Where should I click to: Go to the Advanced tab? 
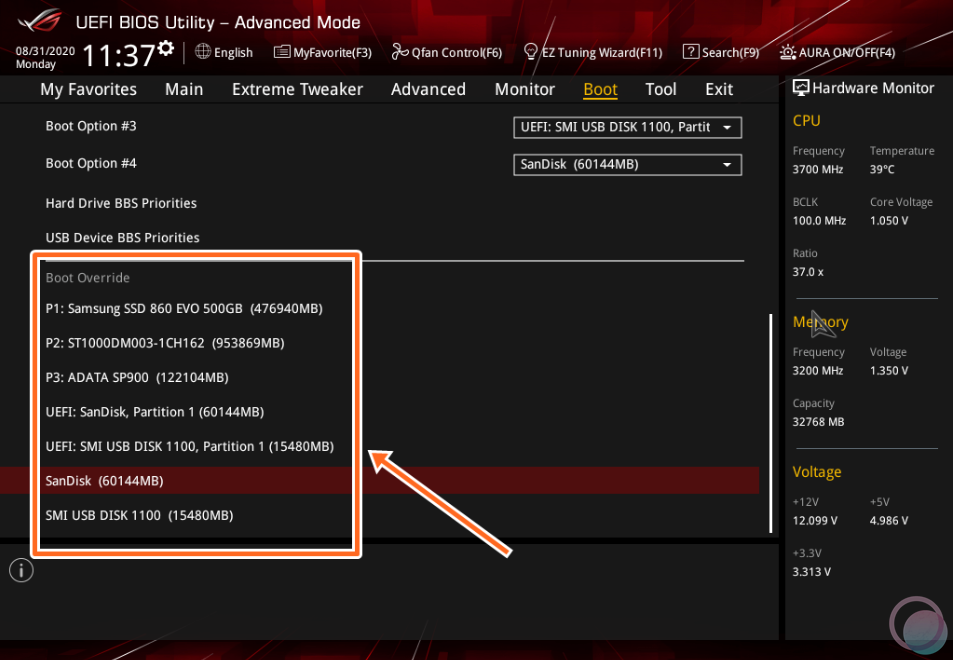coord(428,89)
